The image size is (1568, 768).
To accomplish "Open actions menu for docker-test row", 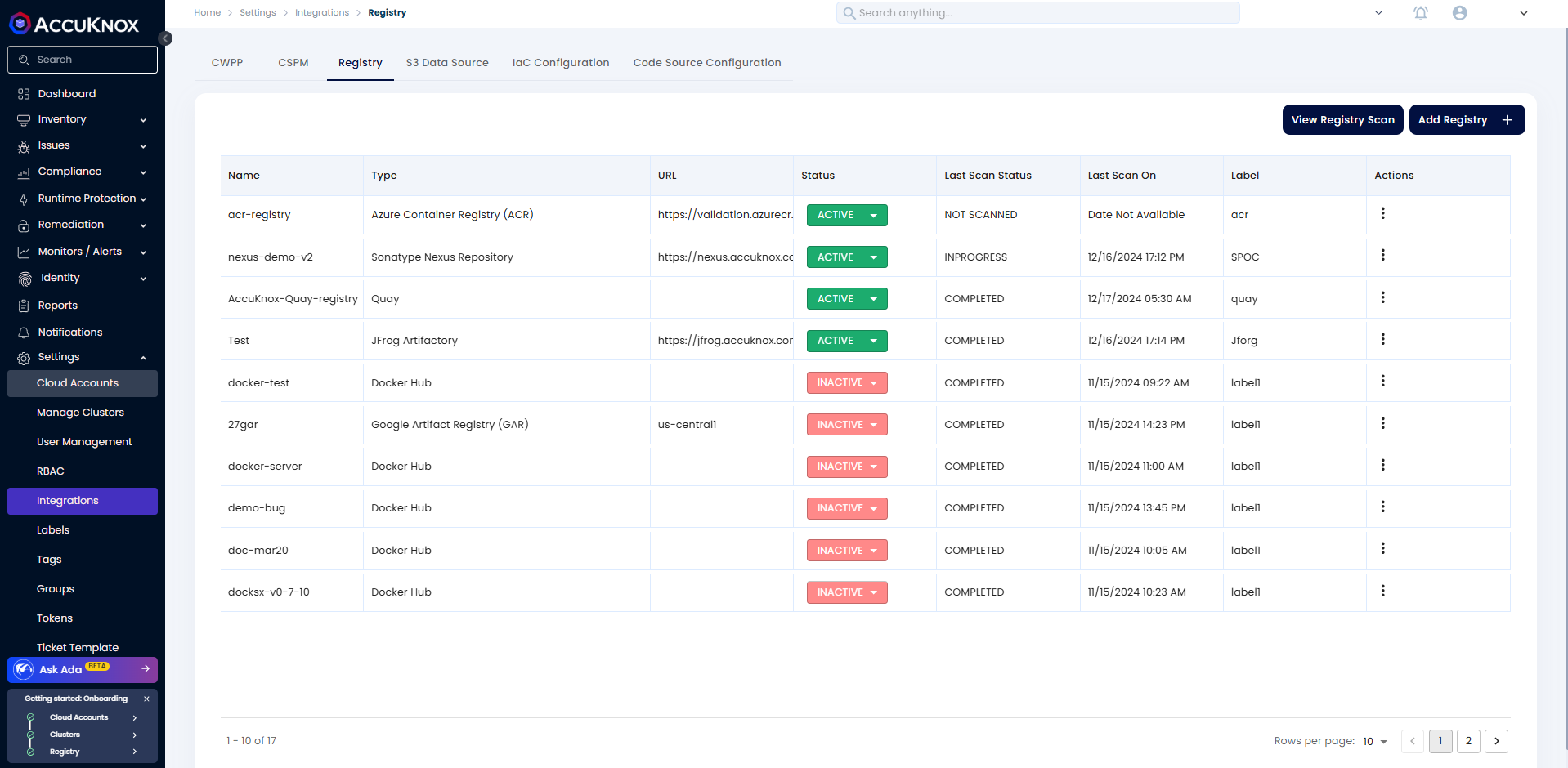I will [x=1382, y=381].
